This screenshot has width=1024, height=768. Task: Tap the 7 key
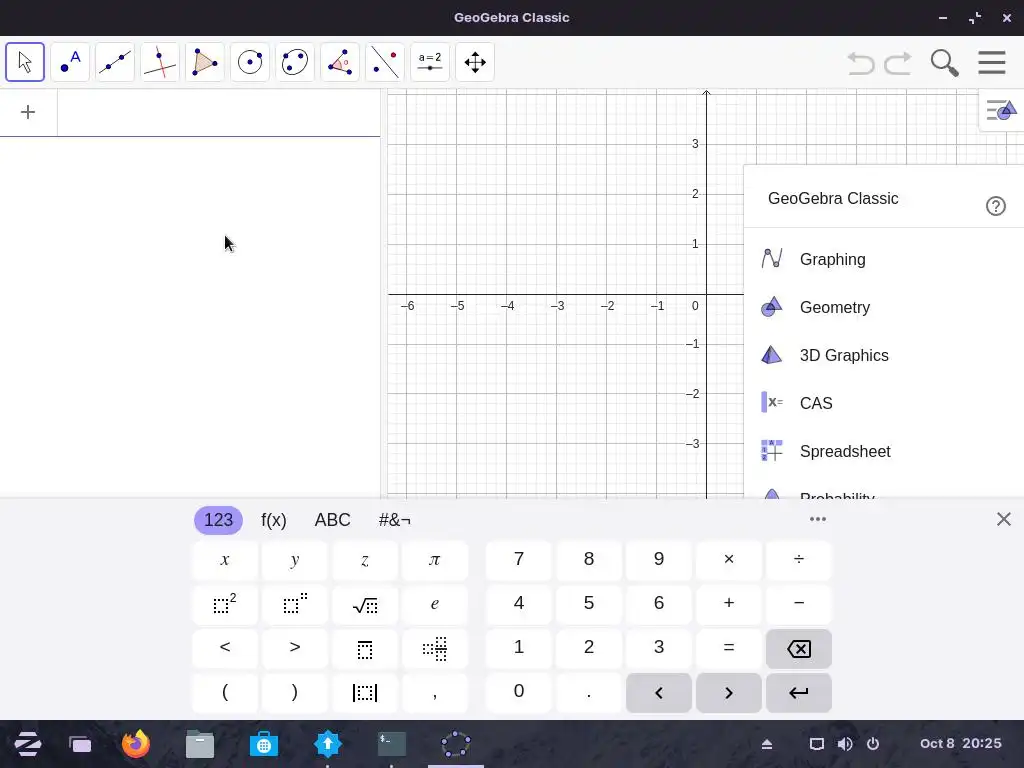tap(519, 560)
